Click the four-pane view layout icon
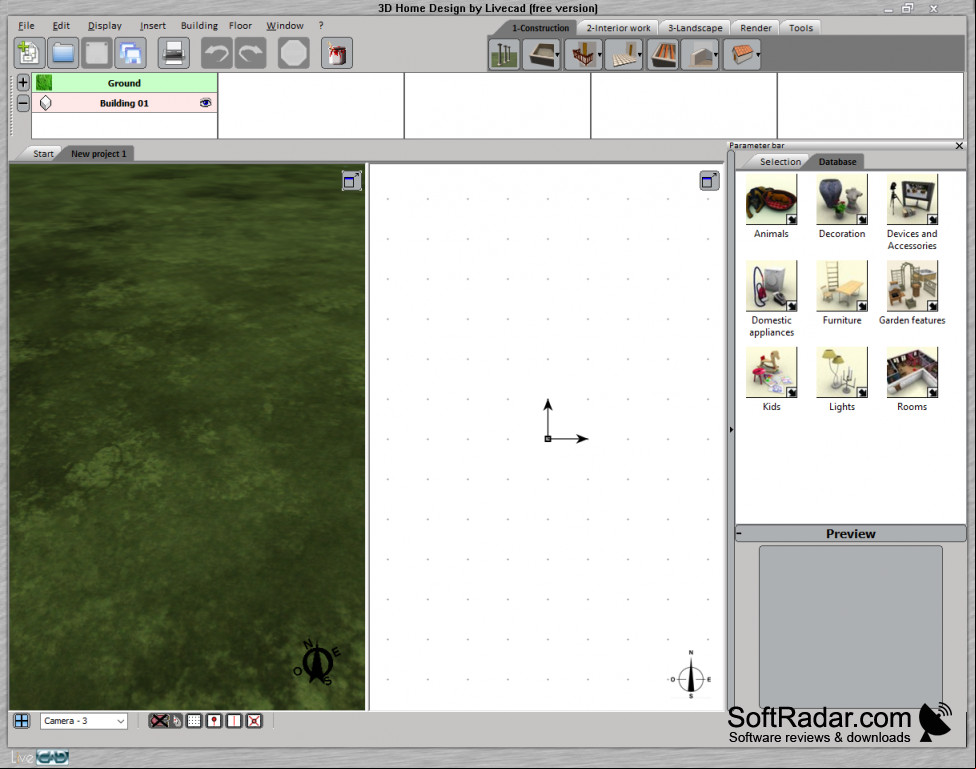This screenshot has height=769, width=976. coord(22,721)
